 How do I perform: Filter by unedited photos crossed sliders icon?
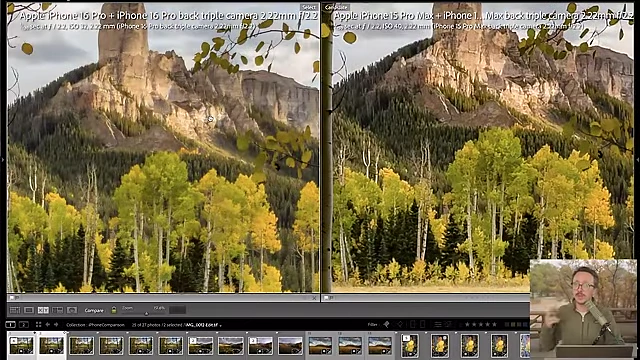coord(449,324)
